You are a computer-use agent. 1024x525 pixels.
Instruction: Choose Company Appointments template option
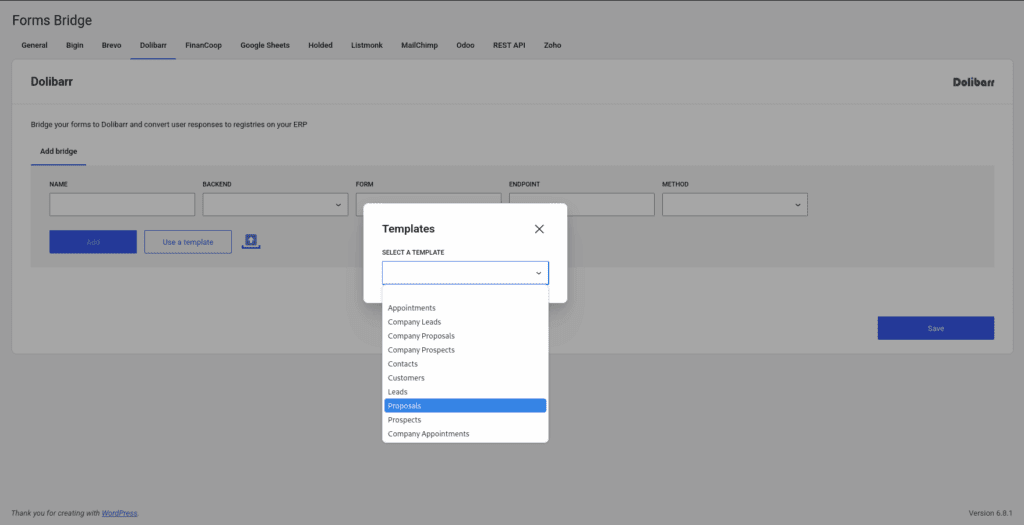point(465,434)
